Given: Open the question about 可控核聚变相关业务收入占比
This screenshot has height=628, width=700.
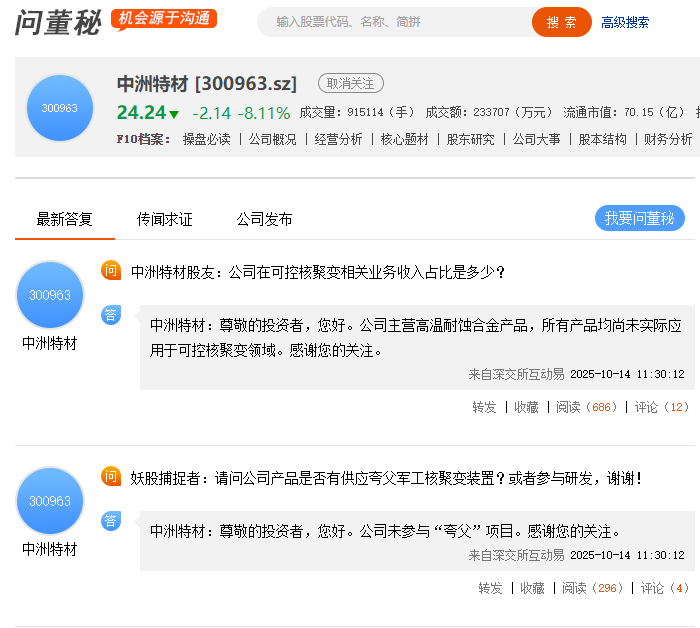Looking at the screenshot, I should pos(317,272).
